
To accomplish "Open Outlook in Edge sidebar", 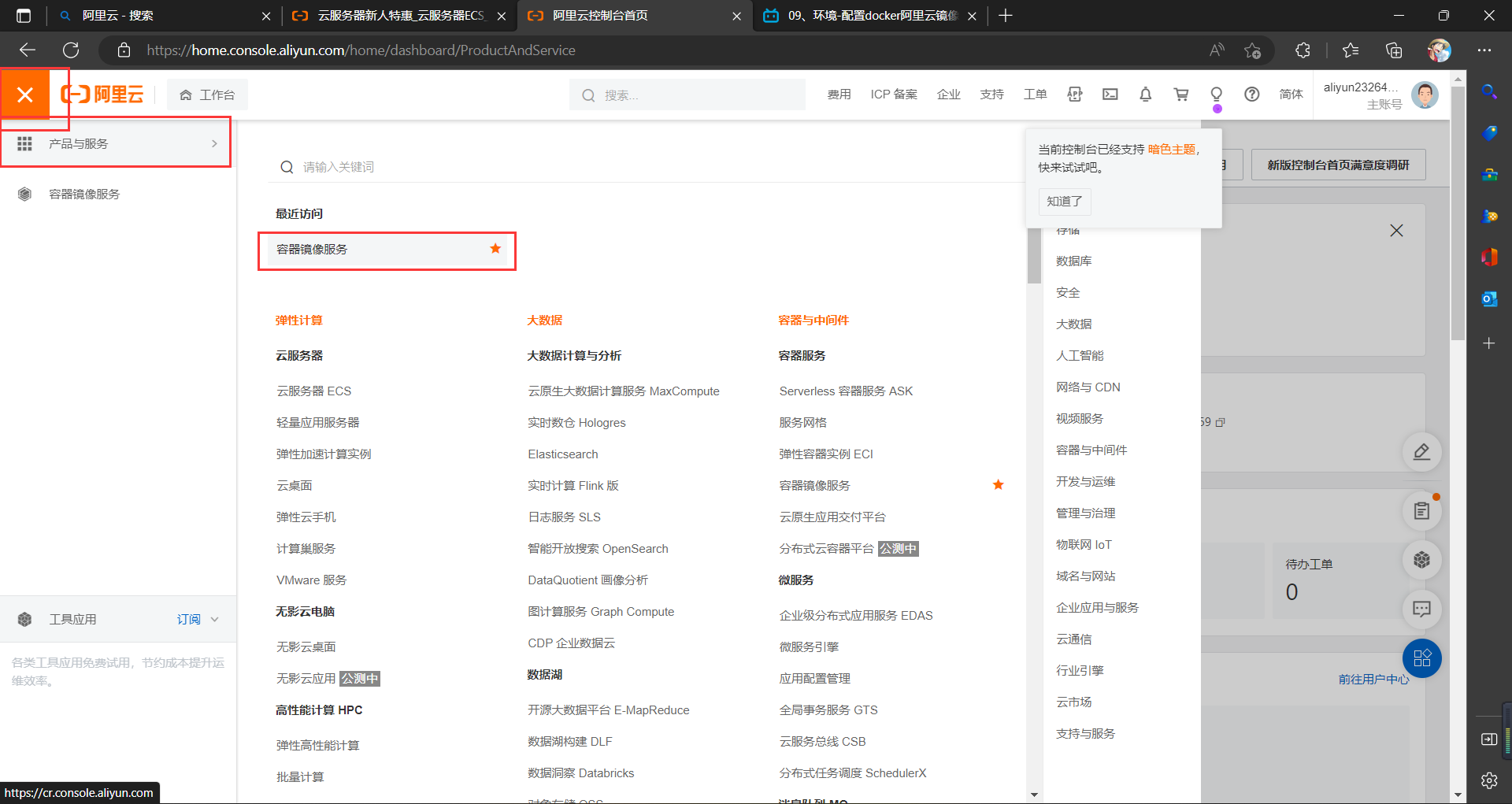I will (x=1489, y=299).
